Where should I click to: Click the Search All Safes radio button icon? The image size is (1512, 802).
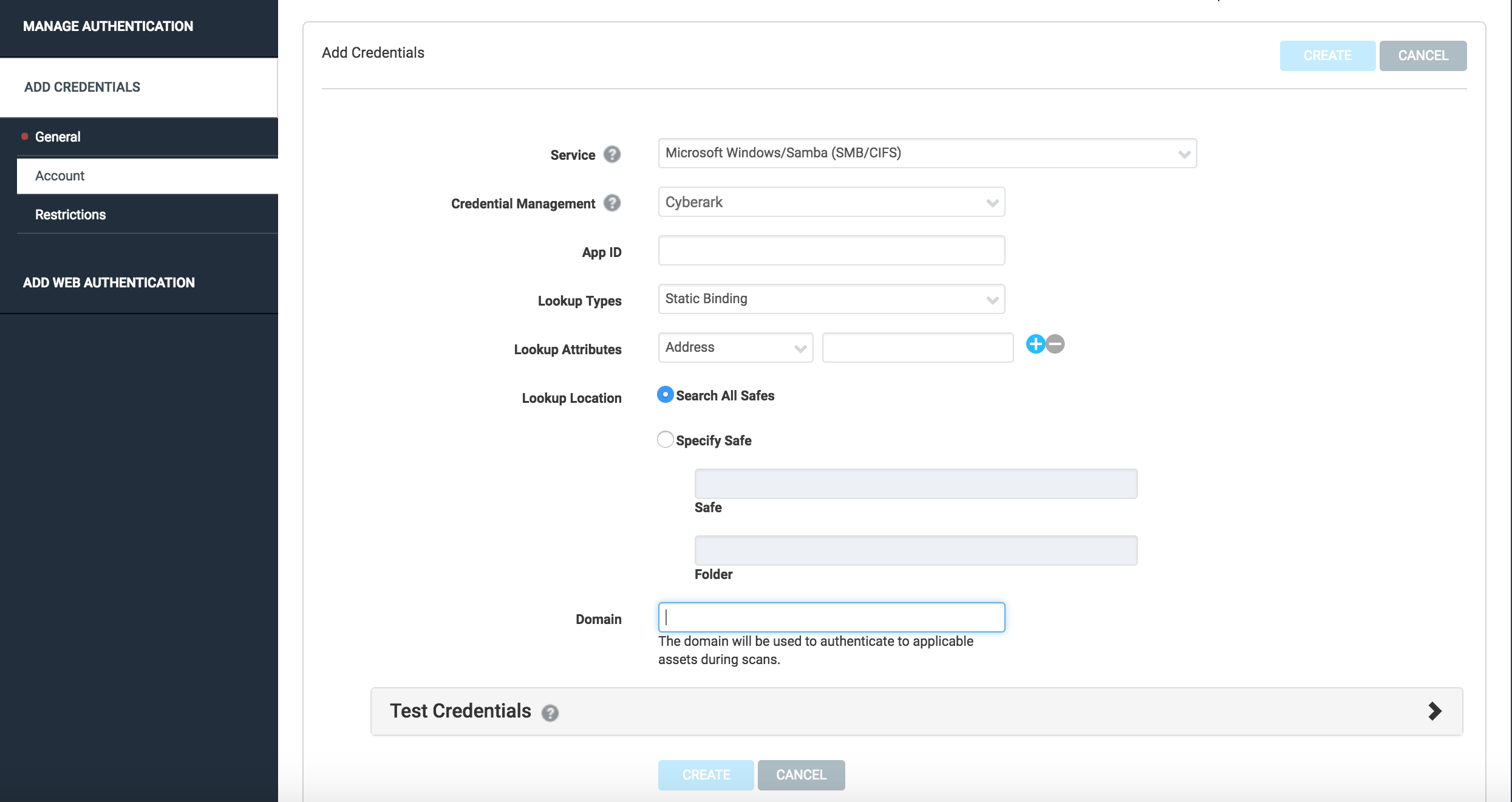[x=664, y=395]
